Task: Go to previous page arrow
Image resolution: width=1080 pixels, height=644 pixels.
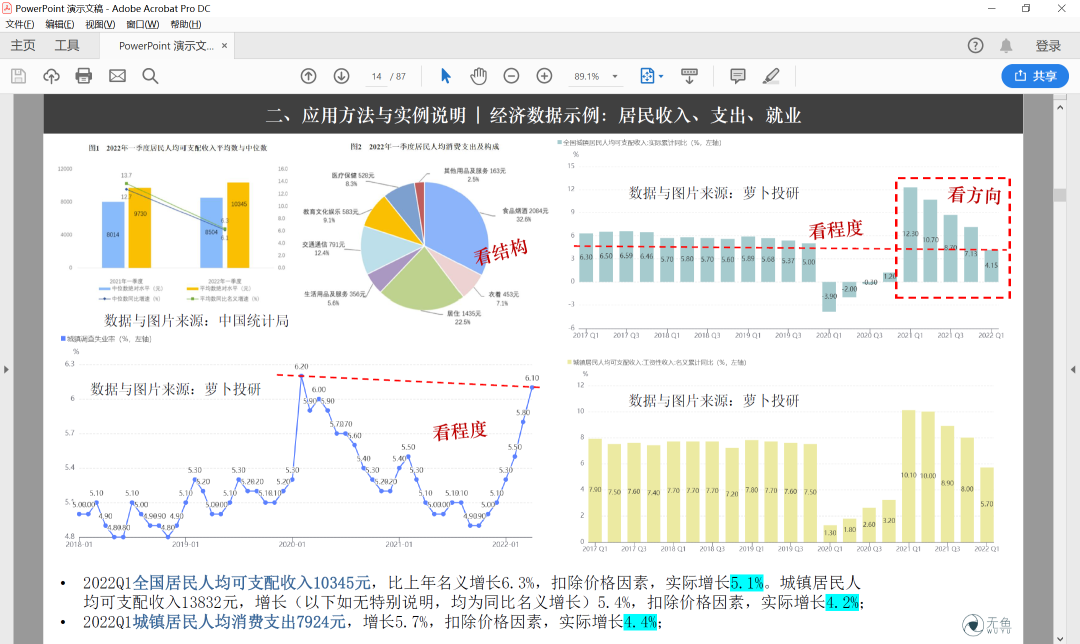Action: coord(309,76)
